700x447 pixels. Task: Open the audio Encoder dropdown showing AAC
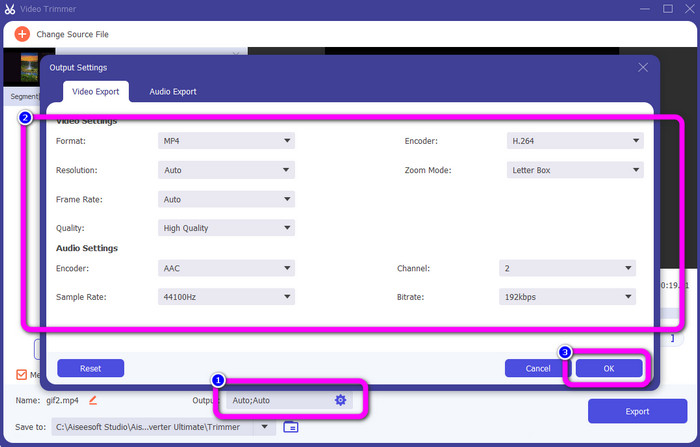[226, 268]
